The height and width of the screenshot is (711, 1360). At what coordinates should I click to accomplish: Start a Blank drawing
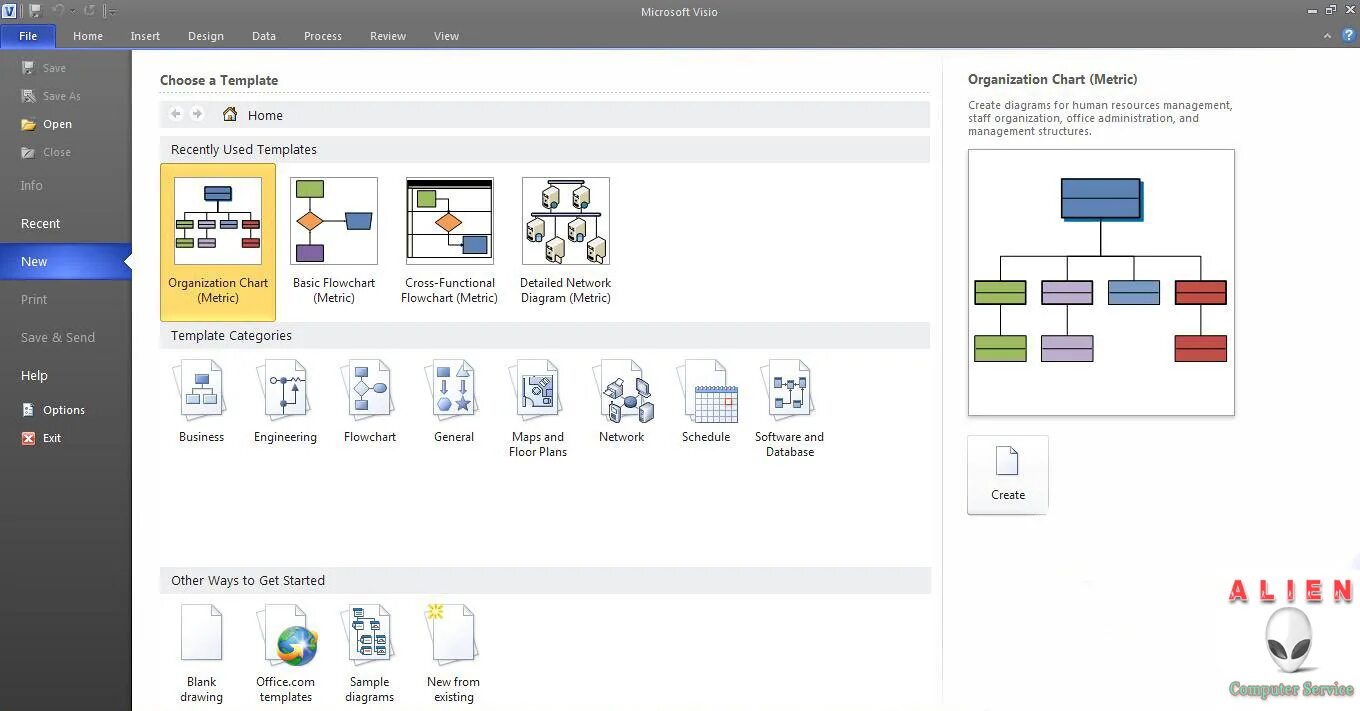point(201,653)
